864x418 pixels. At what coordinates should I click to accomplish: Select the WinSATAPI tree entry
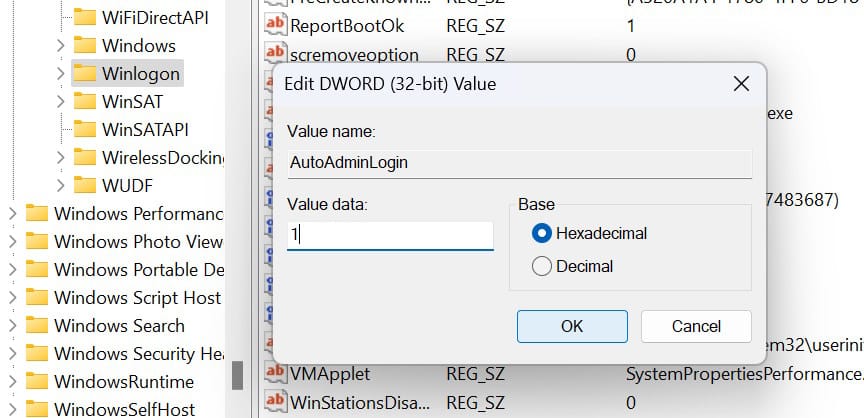[x=144, y=130]
